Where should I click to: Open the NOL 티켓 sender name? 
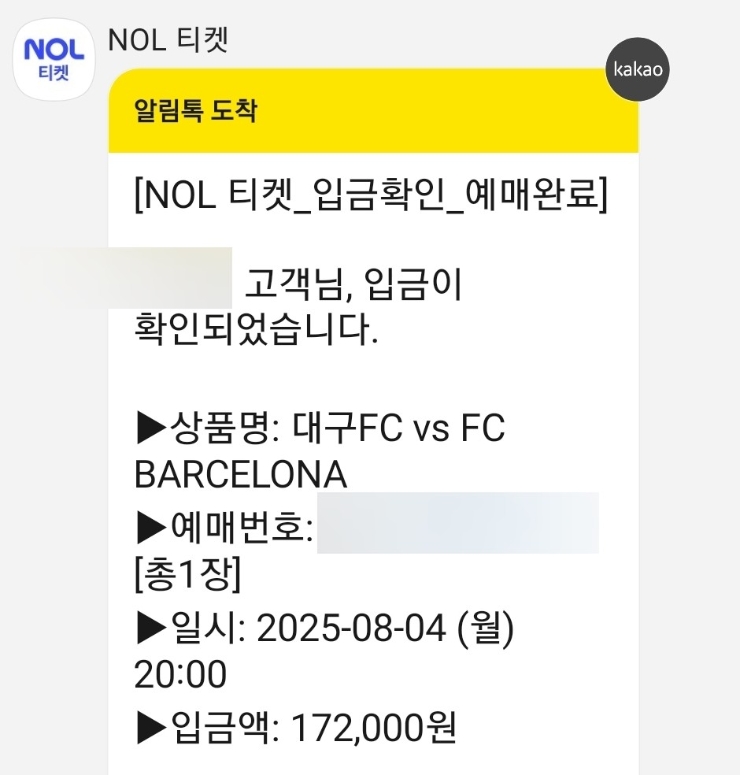pyautogui.click(x=168, y=40)
